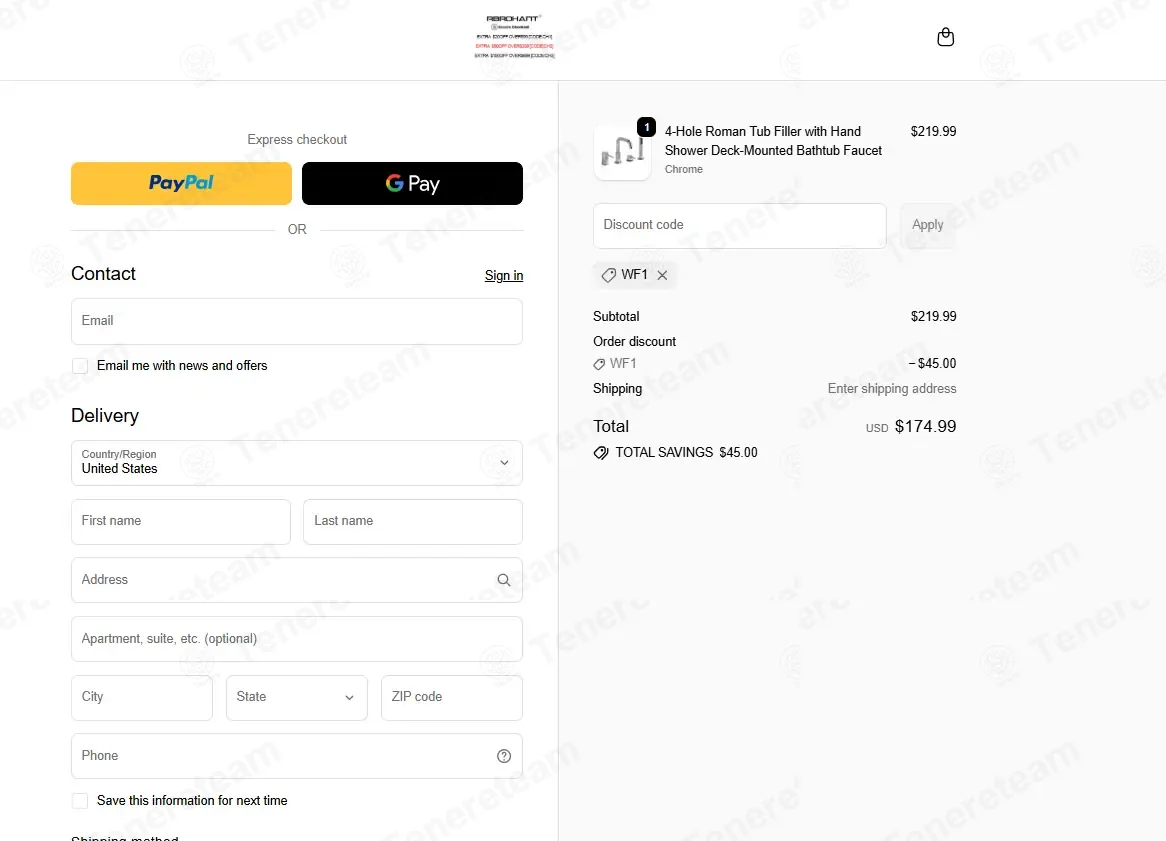Image resolution: width=1166 pixels, height=841 pixels.
Task: Remove the WF1 discount code tag
Action: pyautogui.click(x=662, y=275)
